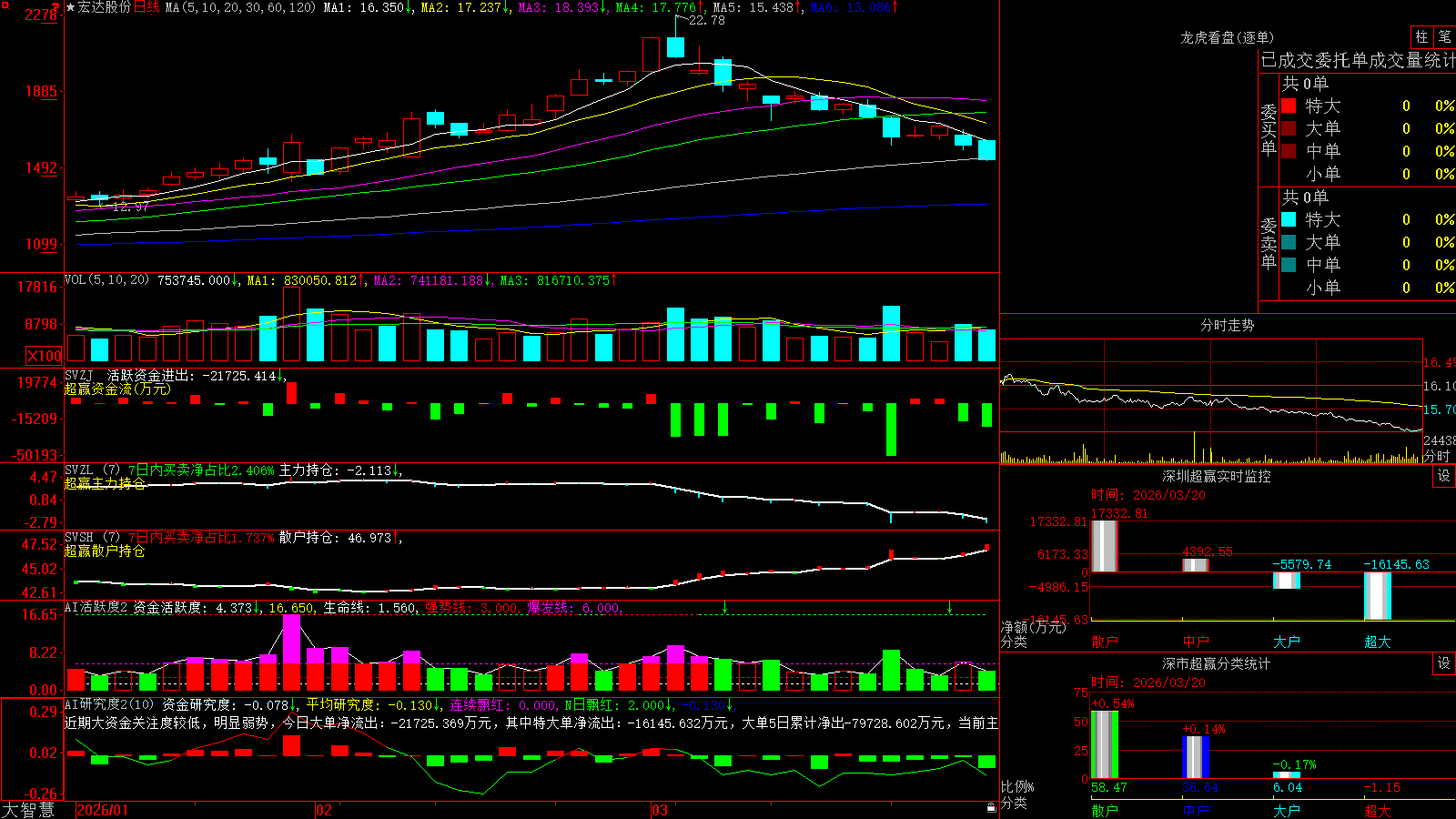
Task: Select the 03 month marker on the date axis
Action: [660, 810]
